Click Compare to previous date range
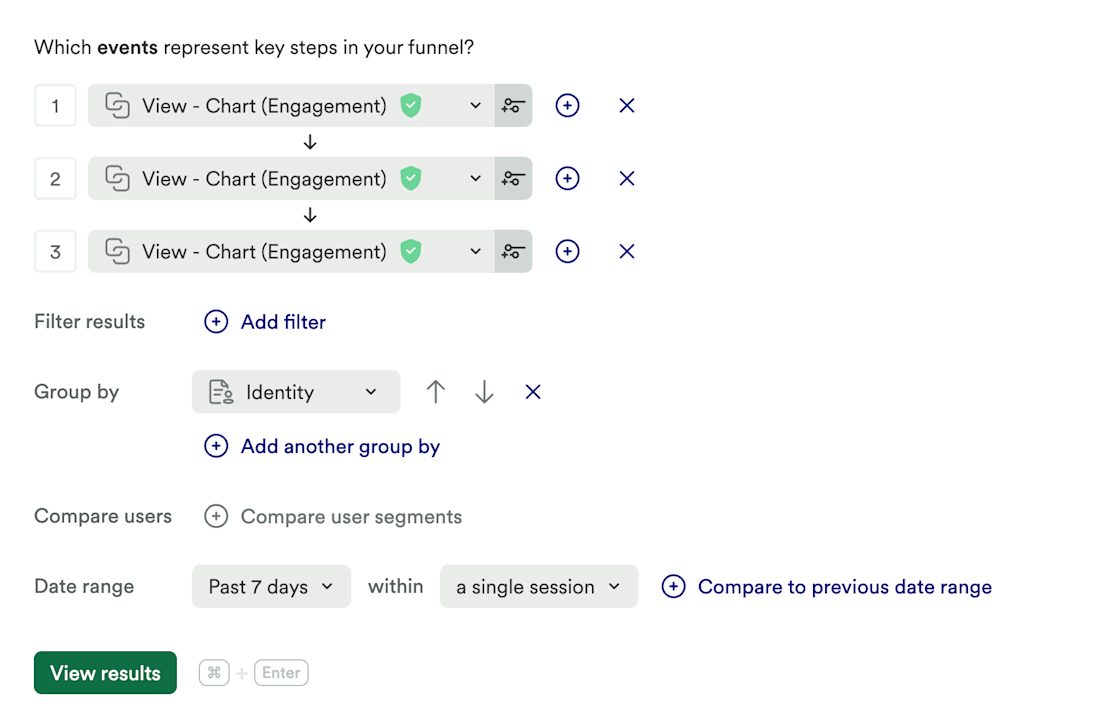The width and height of the screenshot is (1100, 724). (827, 587)
